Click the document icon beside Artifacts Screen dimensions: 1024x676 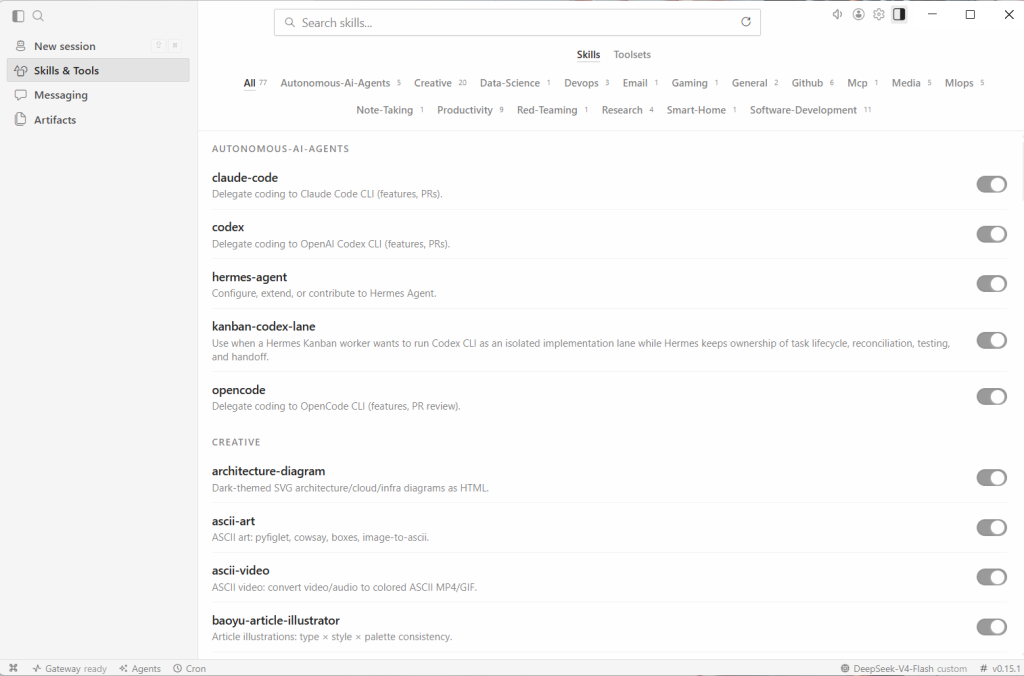(x=21, y=120)
